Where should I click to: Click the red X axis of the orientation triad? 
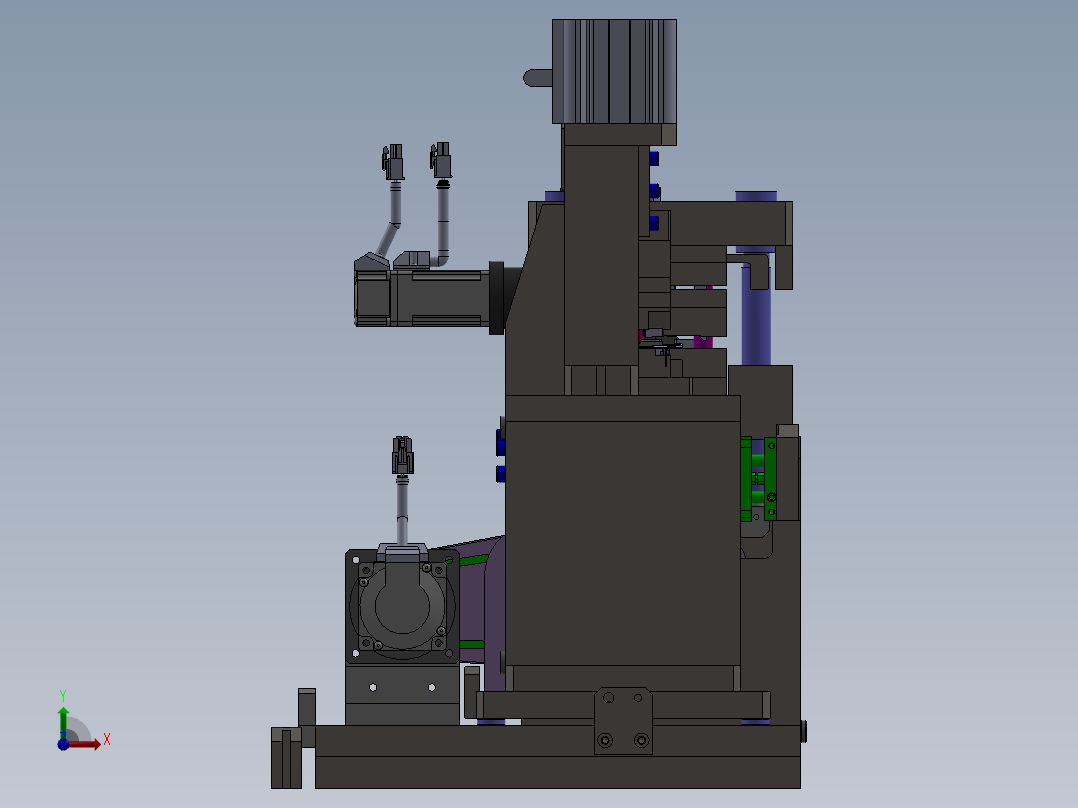(86, 744)
